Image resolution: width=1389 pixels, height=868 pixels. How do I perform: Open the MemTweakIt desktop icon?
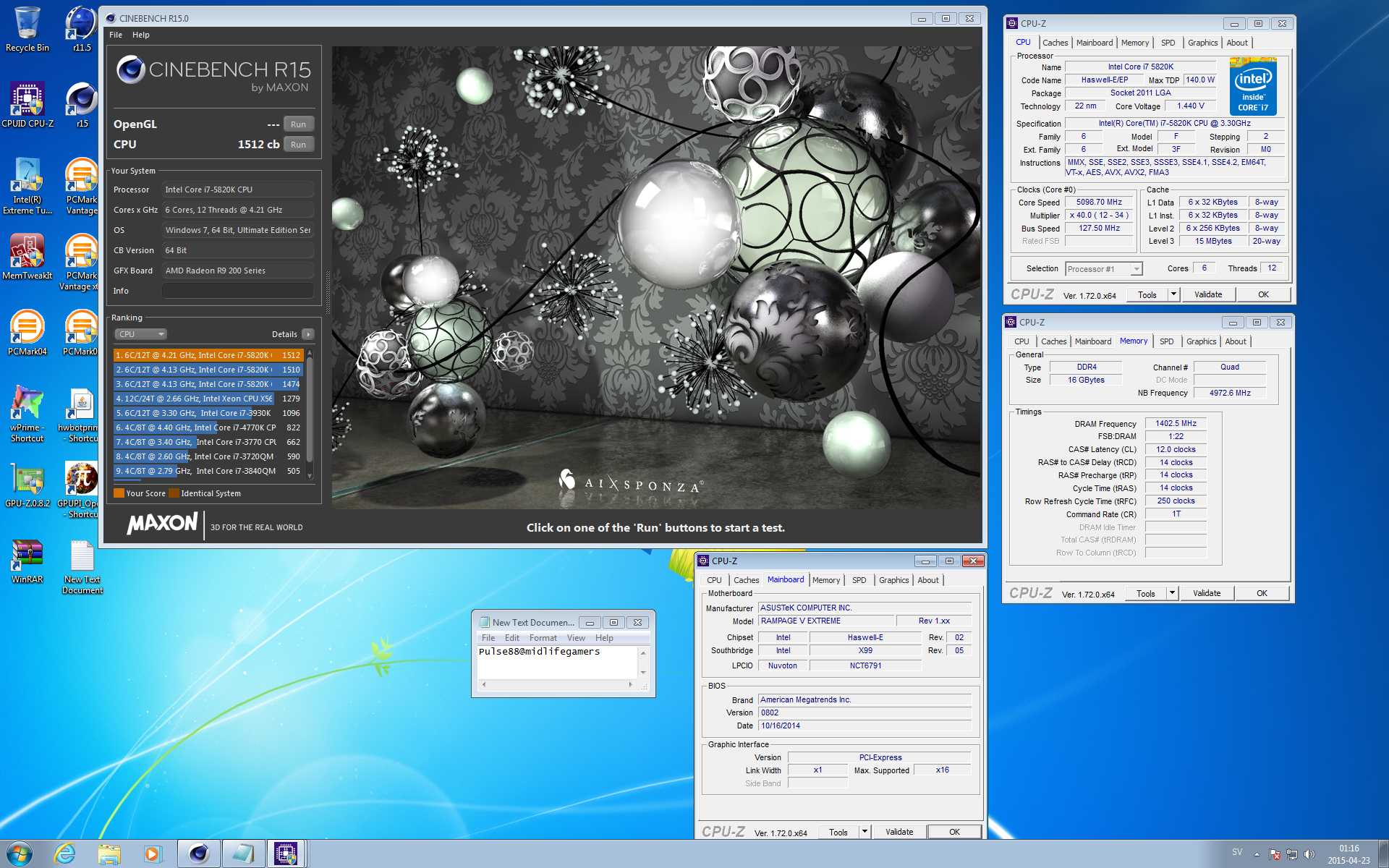point(27,257)
